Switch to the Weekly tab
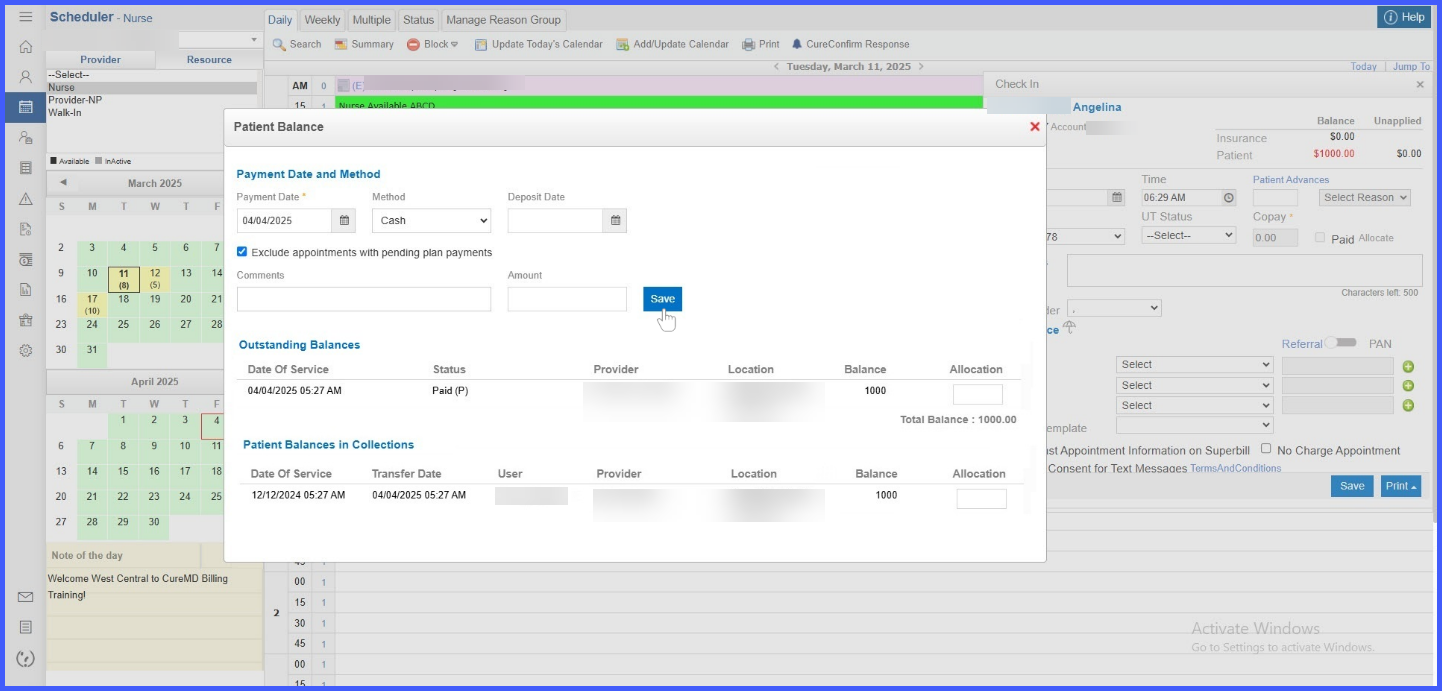Viewport: 1442px width, 691px height. pos(322,20)
